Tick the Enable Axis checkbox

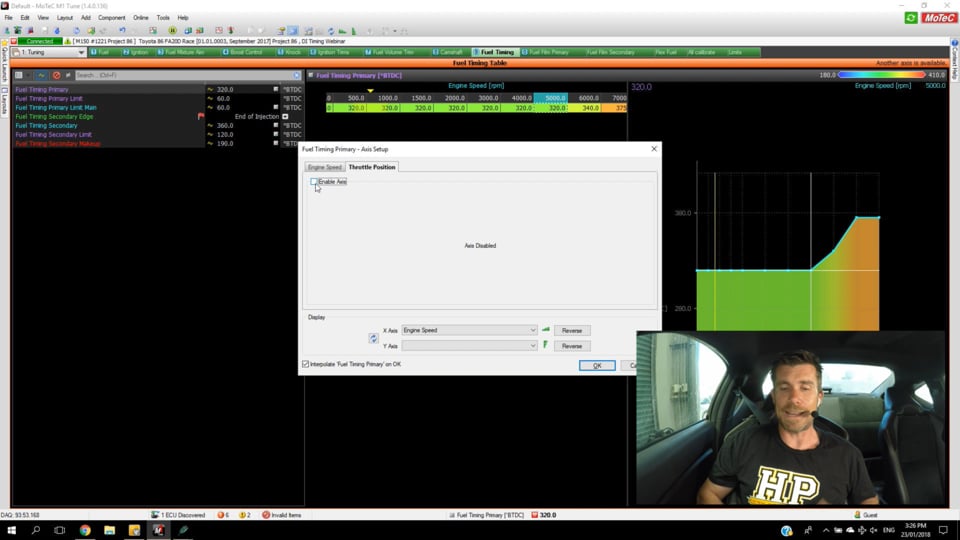[313, 181]
